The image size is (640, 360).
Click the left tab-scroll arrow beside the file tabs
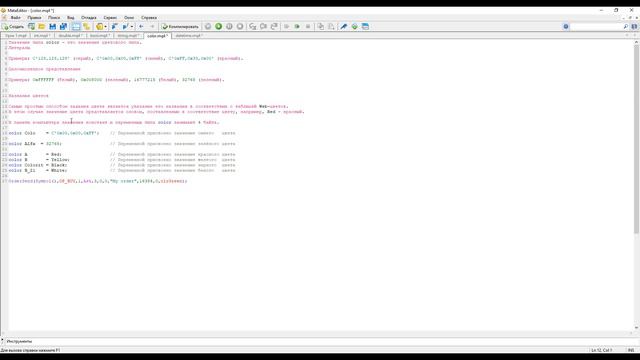627,36
